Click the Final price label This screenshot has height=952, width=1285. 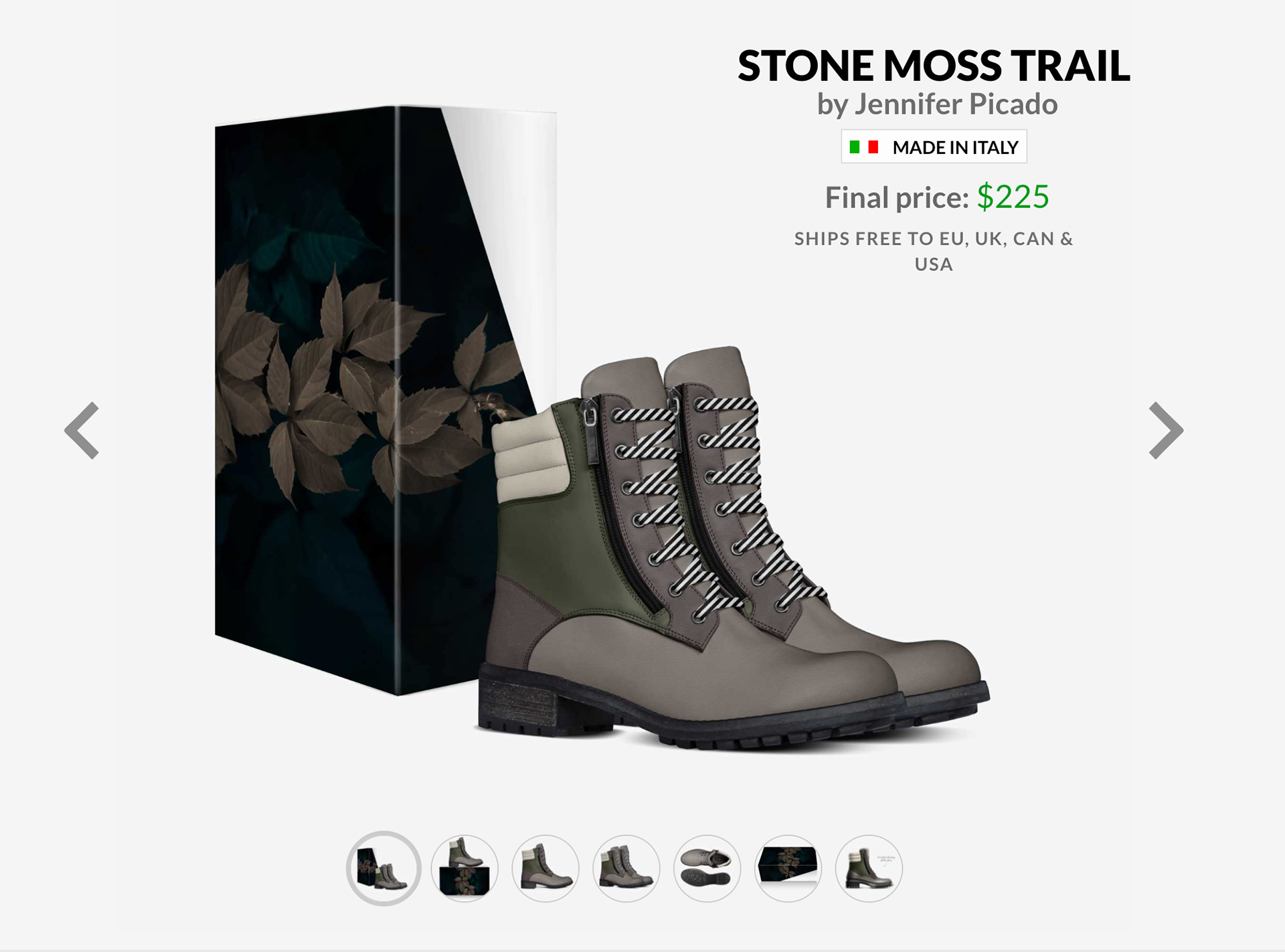click(897, 197)
